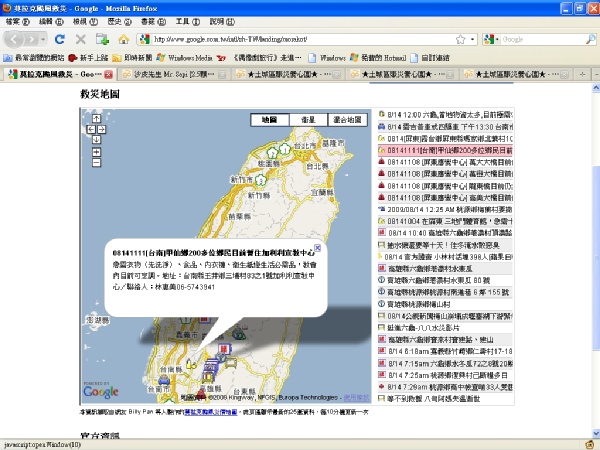Open the 使用條款 link on map
The image size is (600, 450).
coord(356,398)
